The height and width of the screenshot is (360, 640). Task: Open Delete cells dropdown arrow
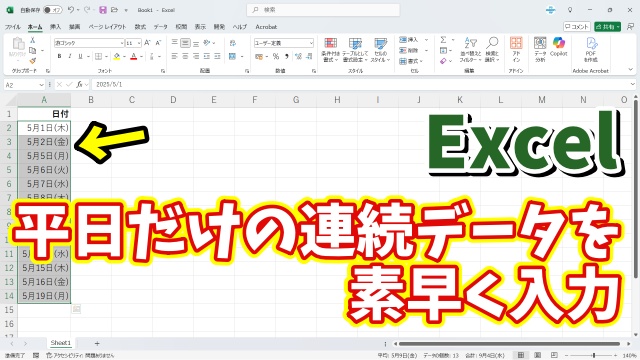click(x=427, y=50)
